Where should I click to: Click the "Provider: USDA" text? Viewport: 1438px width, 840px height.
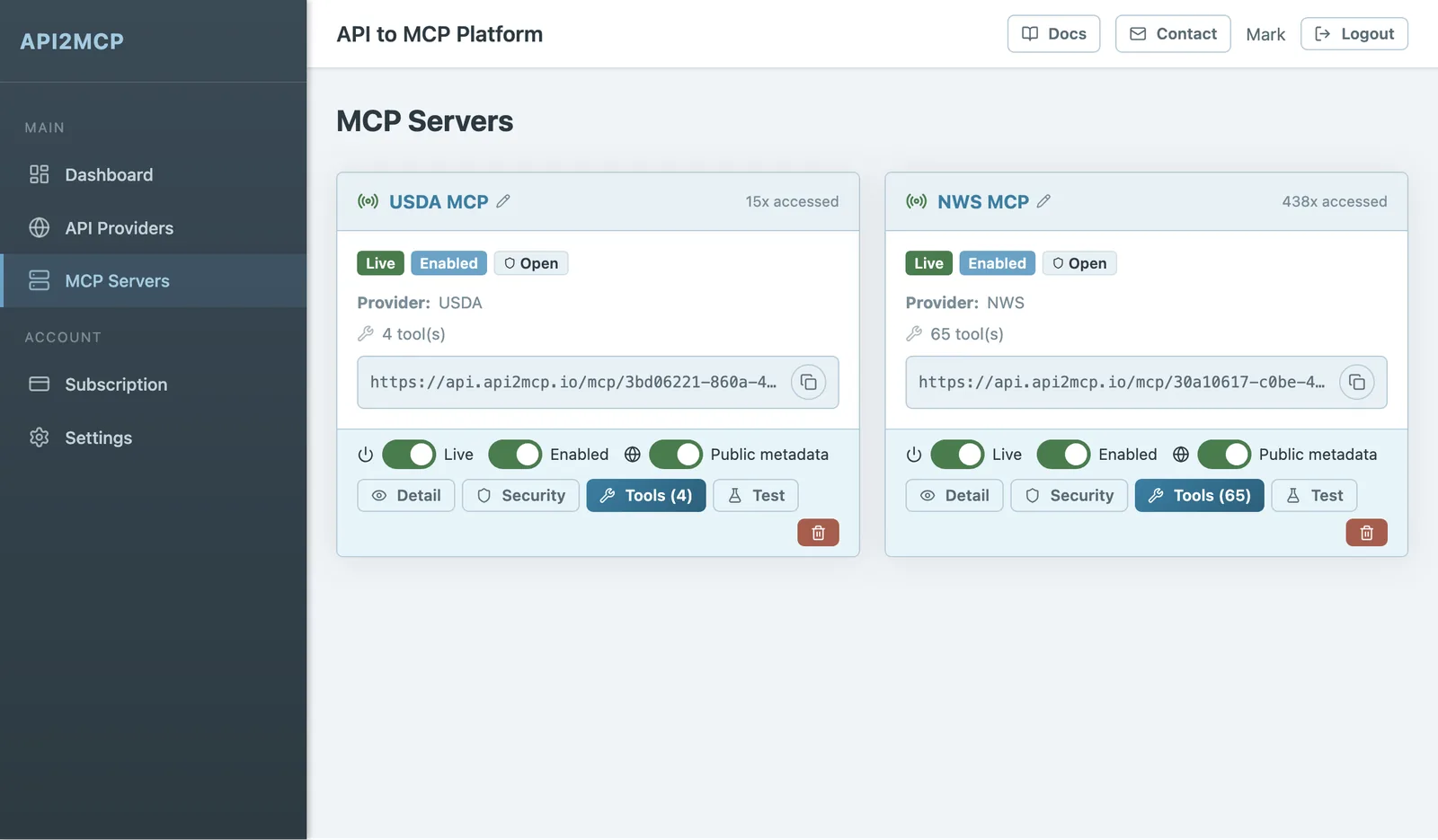coord(420,303)
